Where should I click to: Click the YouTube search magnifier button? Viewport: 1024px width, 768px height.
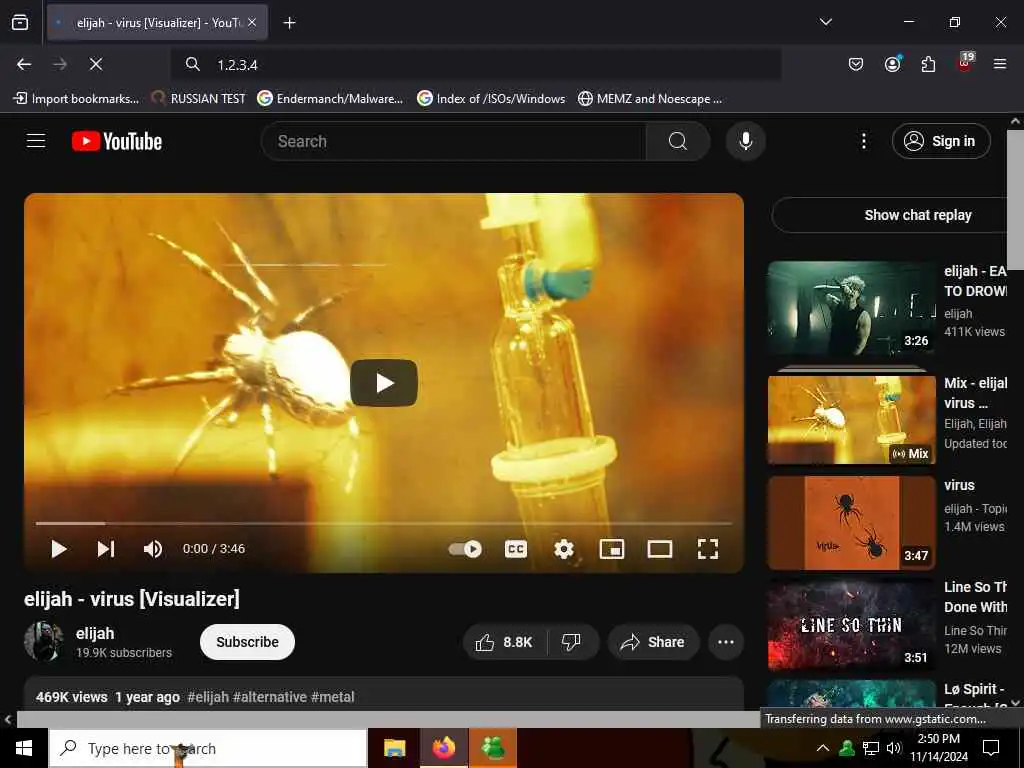(678, 141)
